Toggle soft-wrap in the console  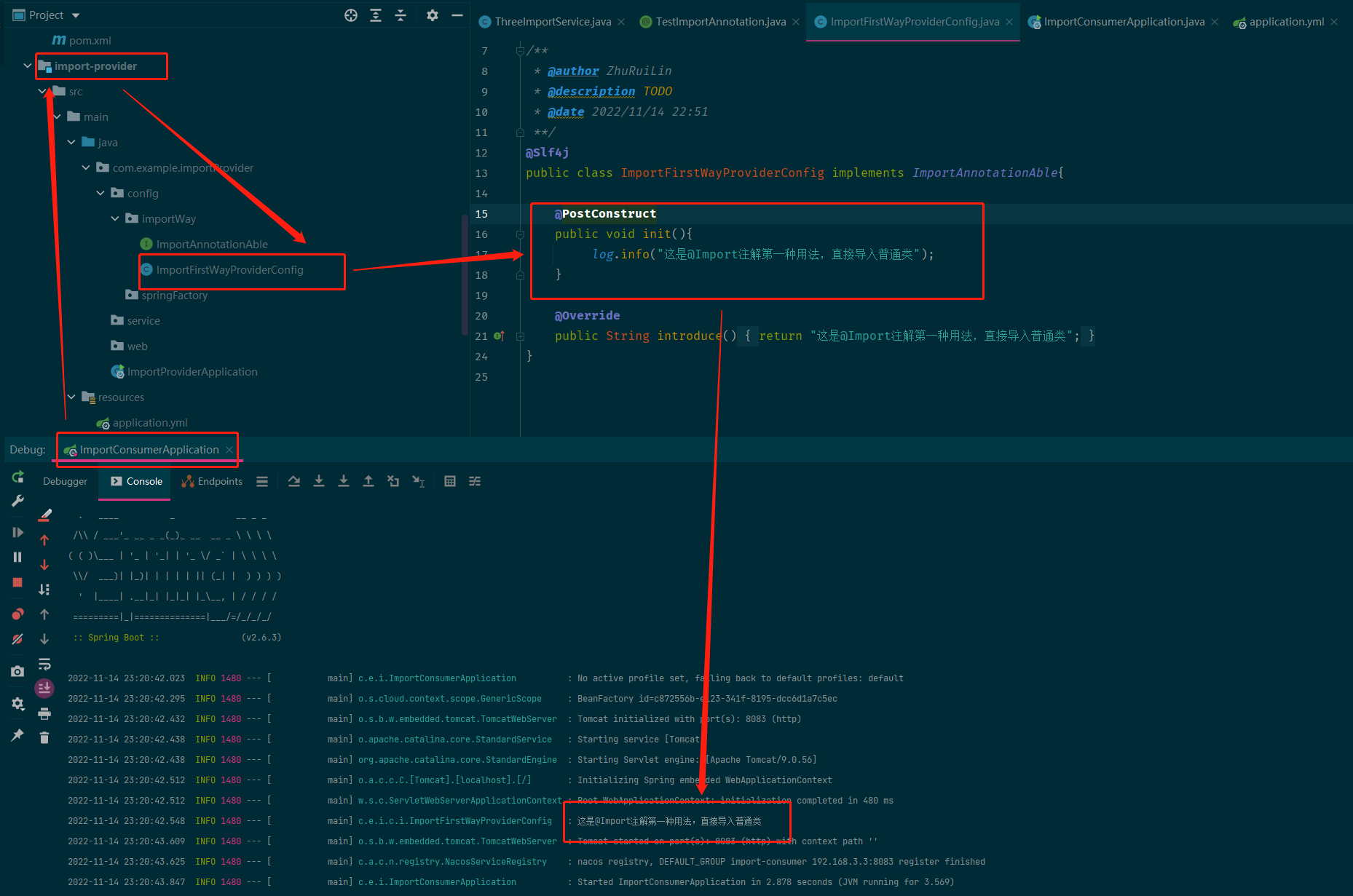click(x=44, y=664)
